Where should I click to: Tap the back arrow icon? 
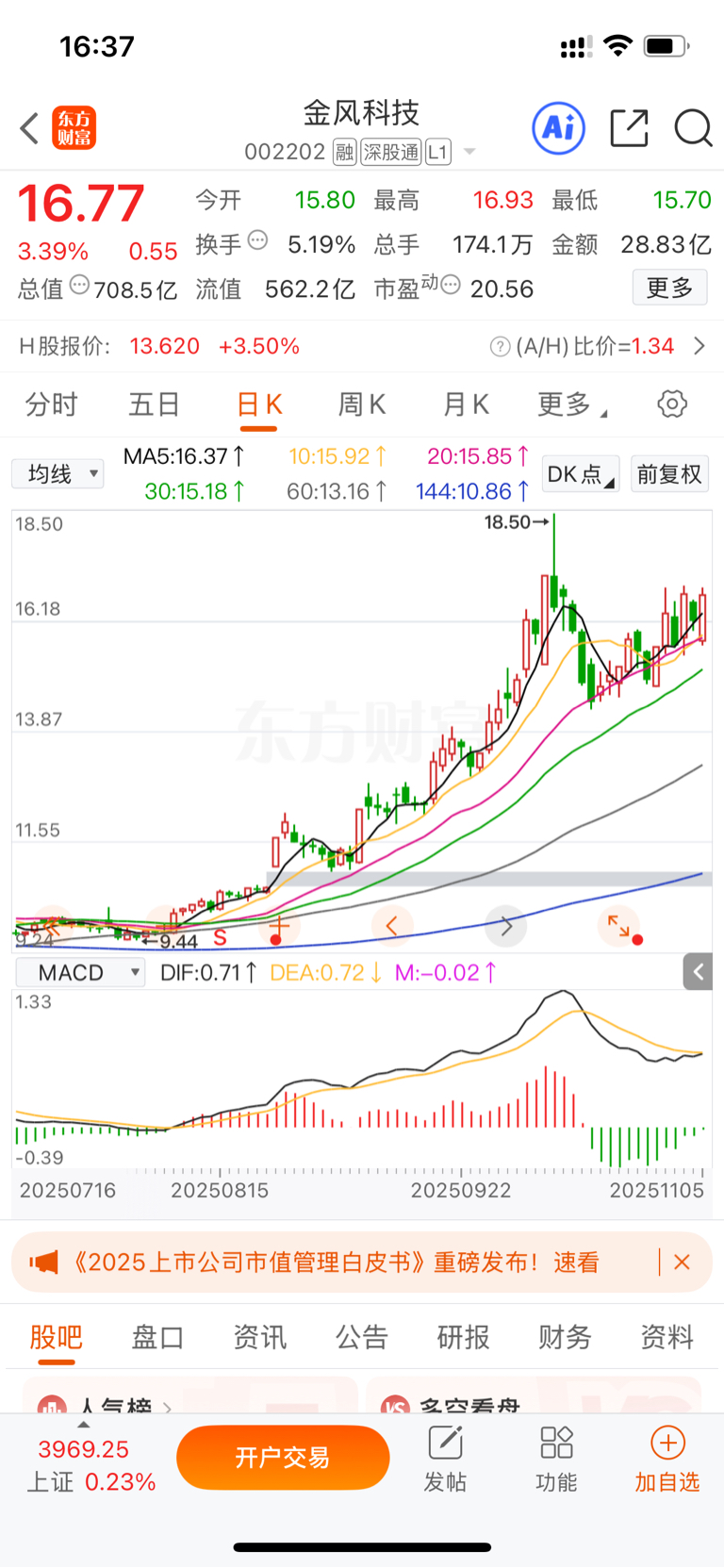pyautogui.click(x=29, y=128)
